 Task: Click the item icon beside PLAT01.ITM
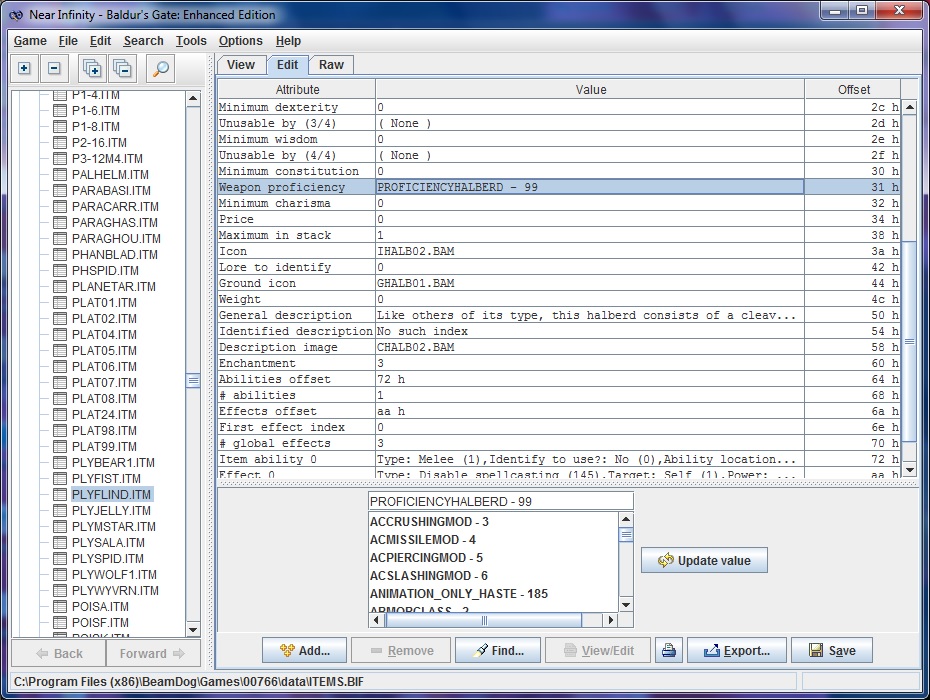[x=59, y=302]
